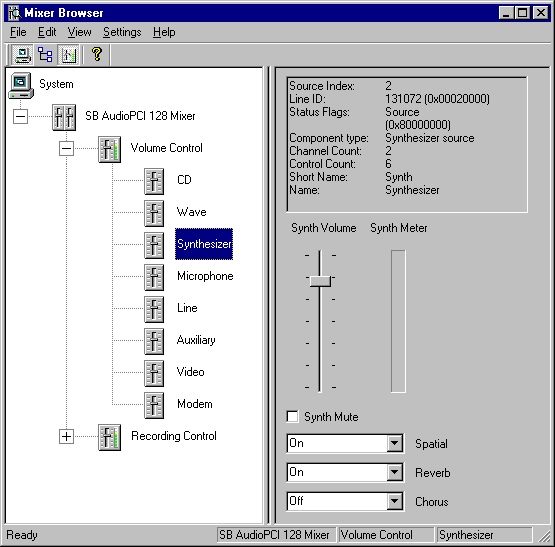This screenshot has height=547, width=555.
Task: Toggle the Synth Mute checkbox
Action: tap(292, 416)
